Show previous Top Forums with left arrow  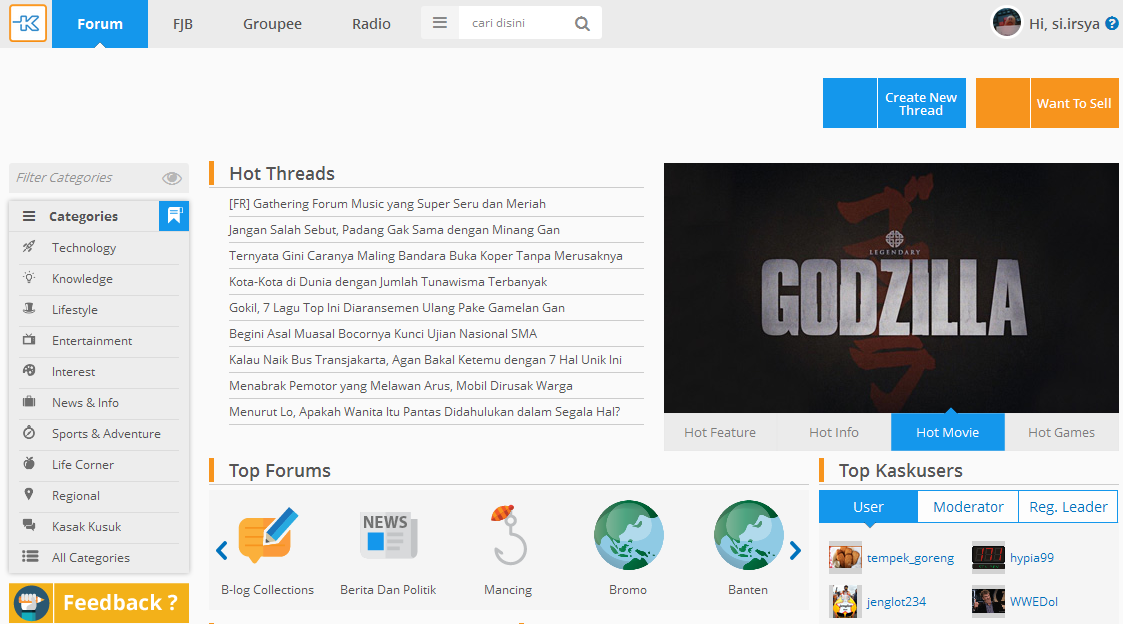pos(222,550)
